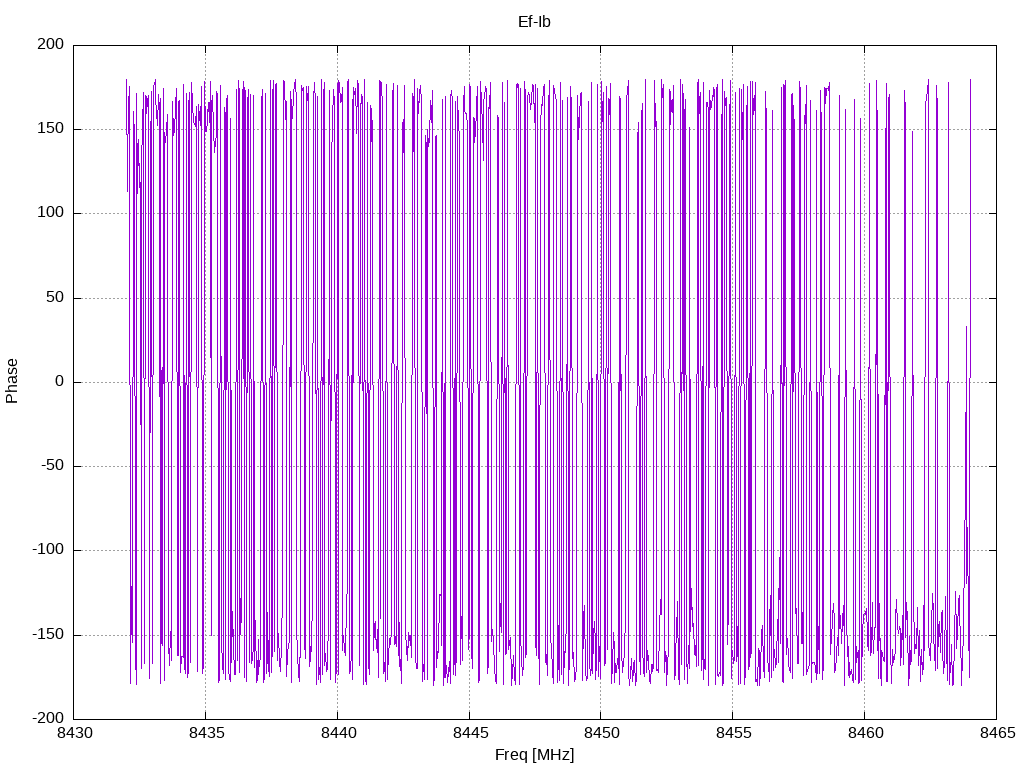1024x768 pixels.
Task: Click x-axis tick label 8465
Action: 997,733
